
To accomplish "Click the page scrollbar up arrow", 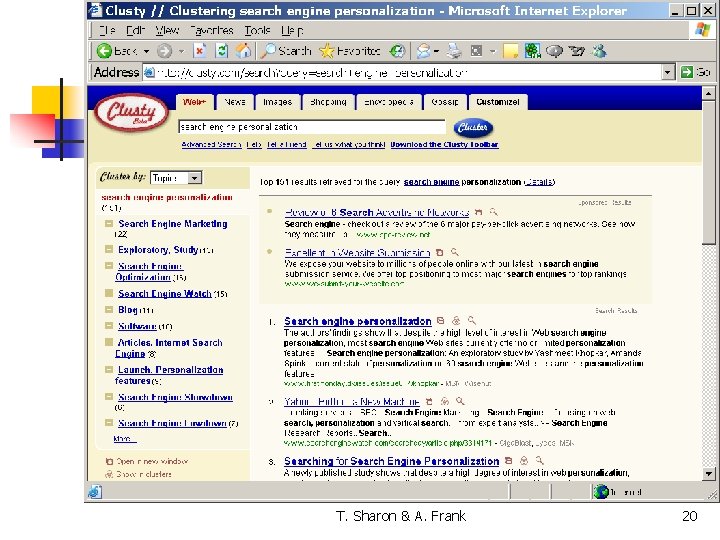I will [x=709, y=94].
